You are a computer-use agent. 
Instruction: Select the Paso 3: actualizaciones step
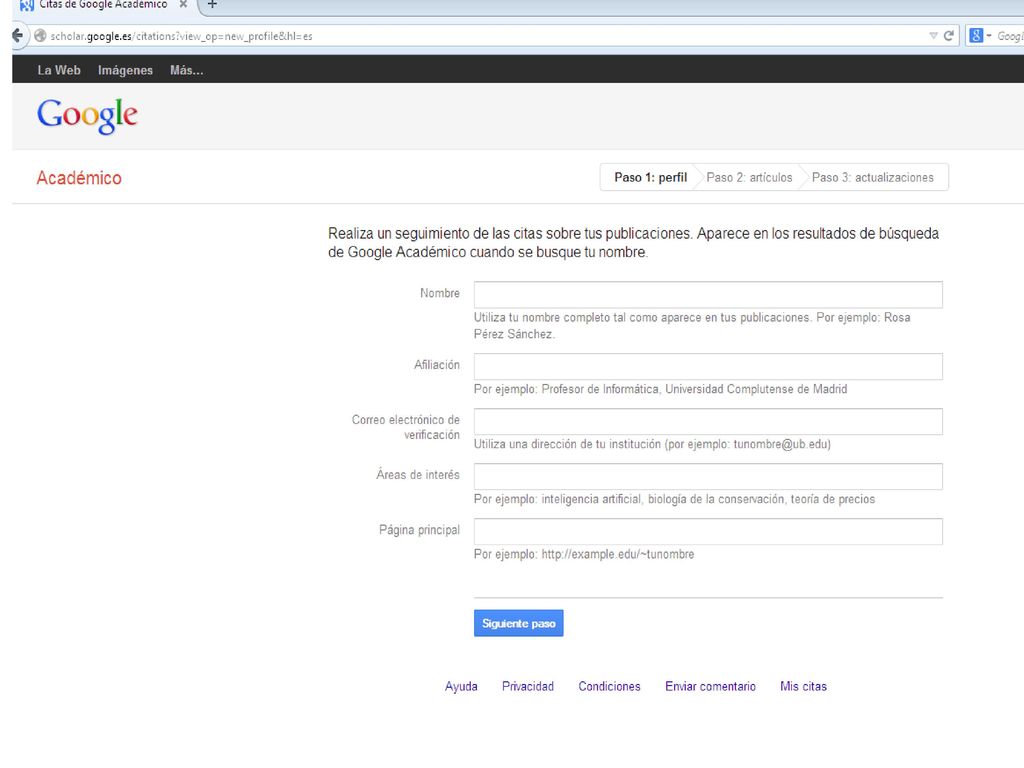point(872,178)
